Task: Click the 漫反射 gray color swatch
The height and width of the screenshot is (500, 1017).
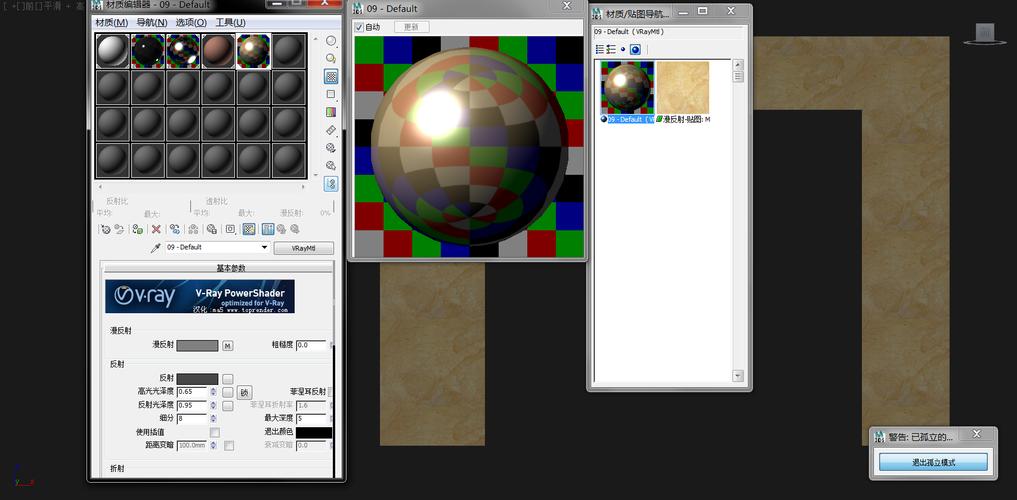Action: click(x=197, y=346)
